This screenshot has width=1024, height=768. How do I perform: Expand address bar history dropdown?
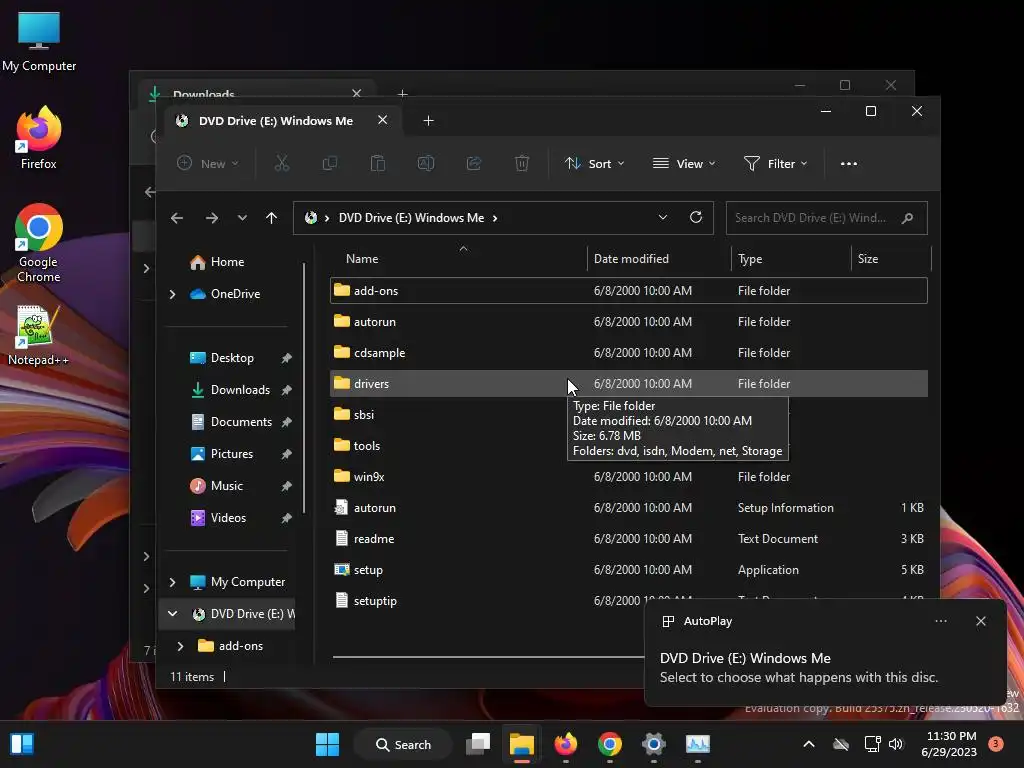(663, 217)
